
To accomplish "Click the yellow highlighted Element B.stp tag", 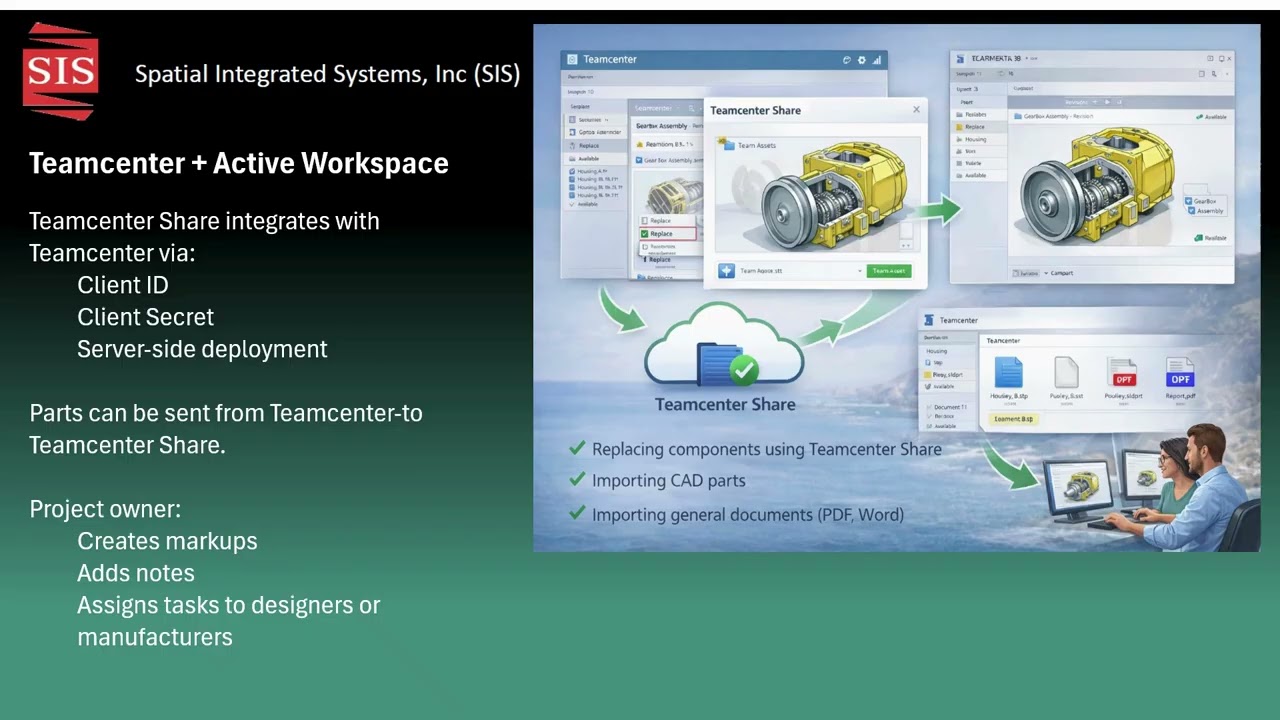I will pyautogui.click(x=1013, y=419).
